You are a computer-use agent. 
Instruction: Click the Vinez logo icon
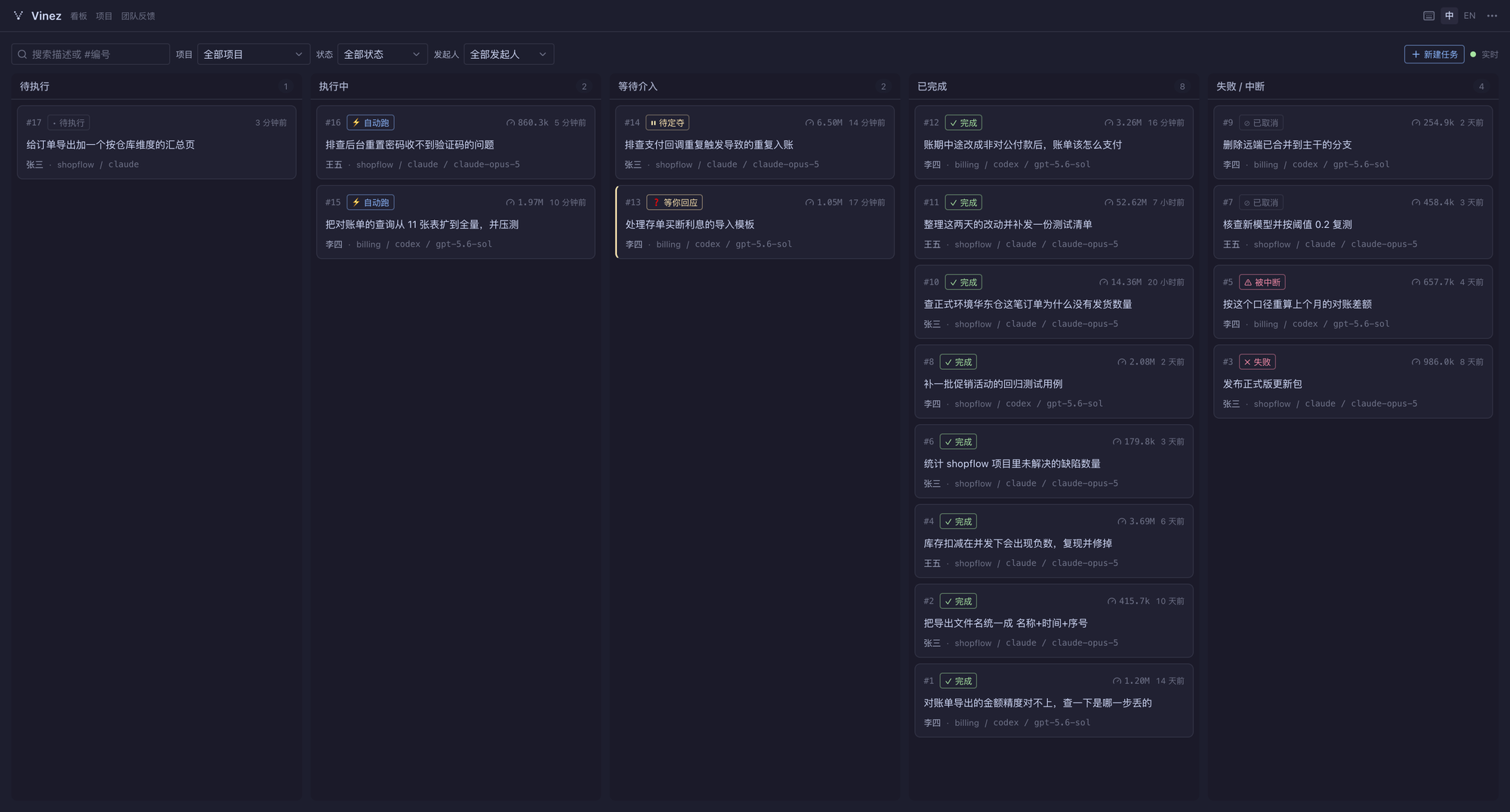(18, 15)
